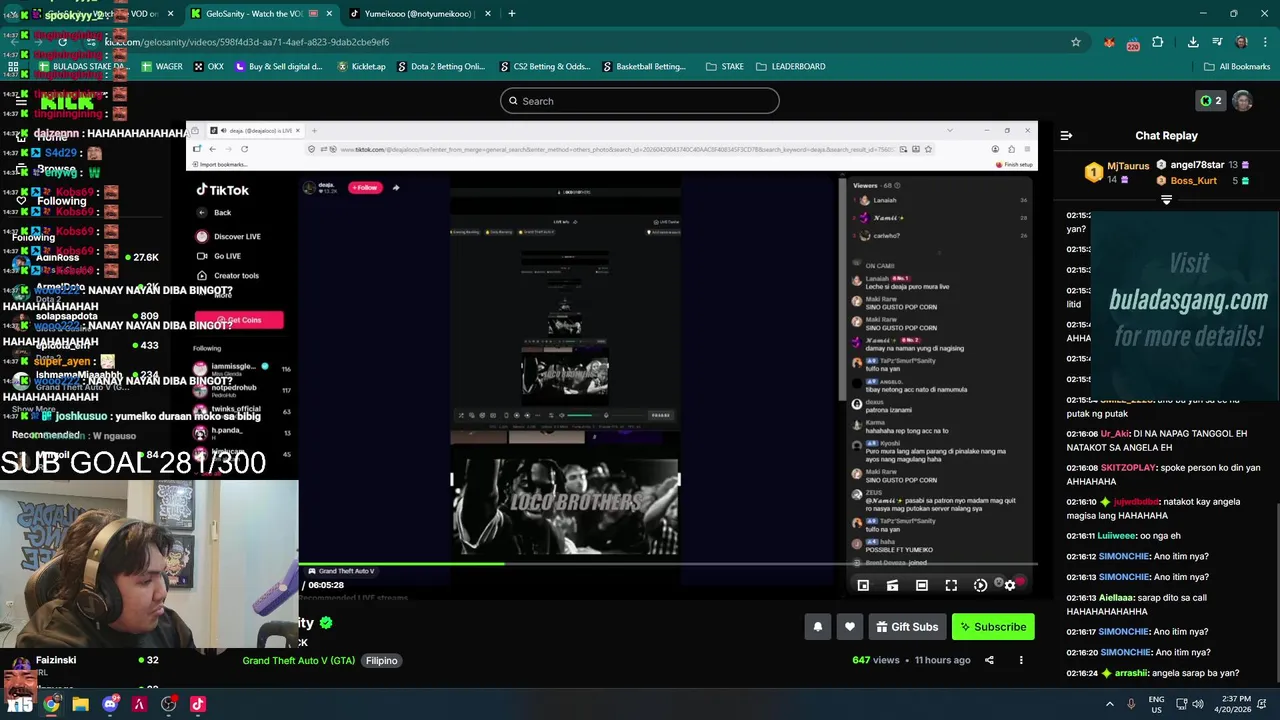Open Chrome downloads
The image size is (1280, 720).
click(1193, 42)
